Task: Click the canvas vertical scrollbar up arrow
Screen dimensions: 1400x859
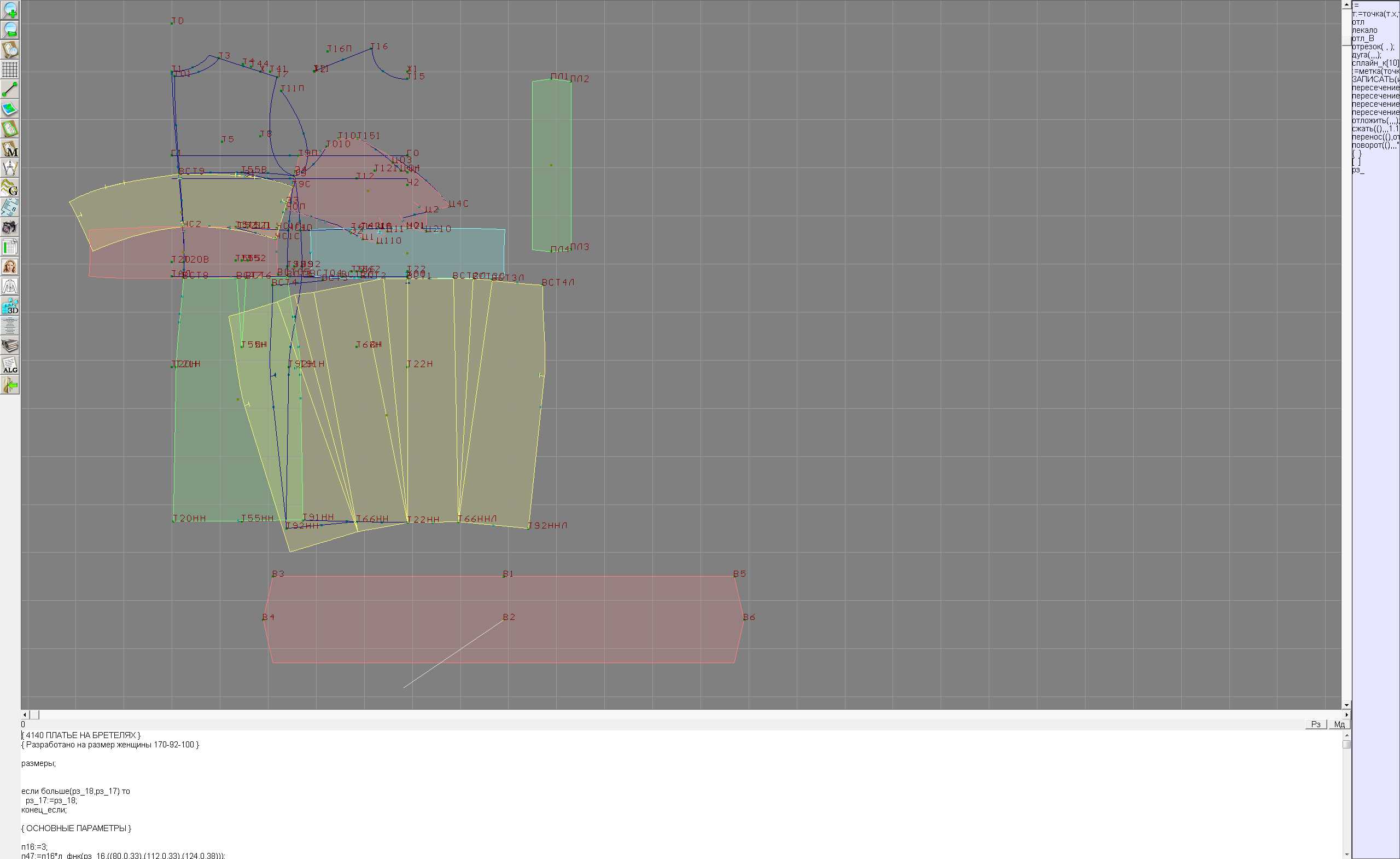Action: point(1346,4)
